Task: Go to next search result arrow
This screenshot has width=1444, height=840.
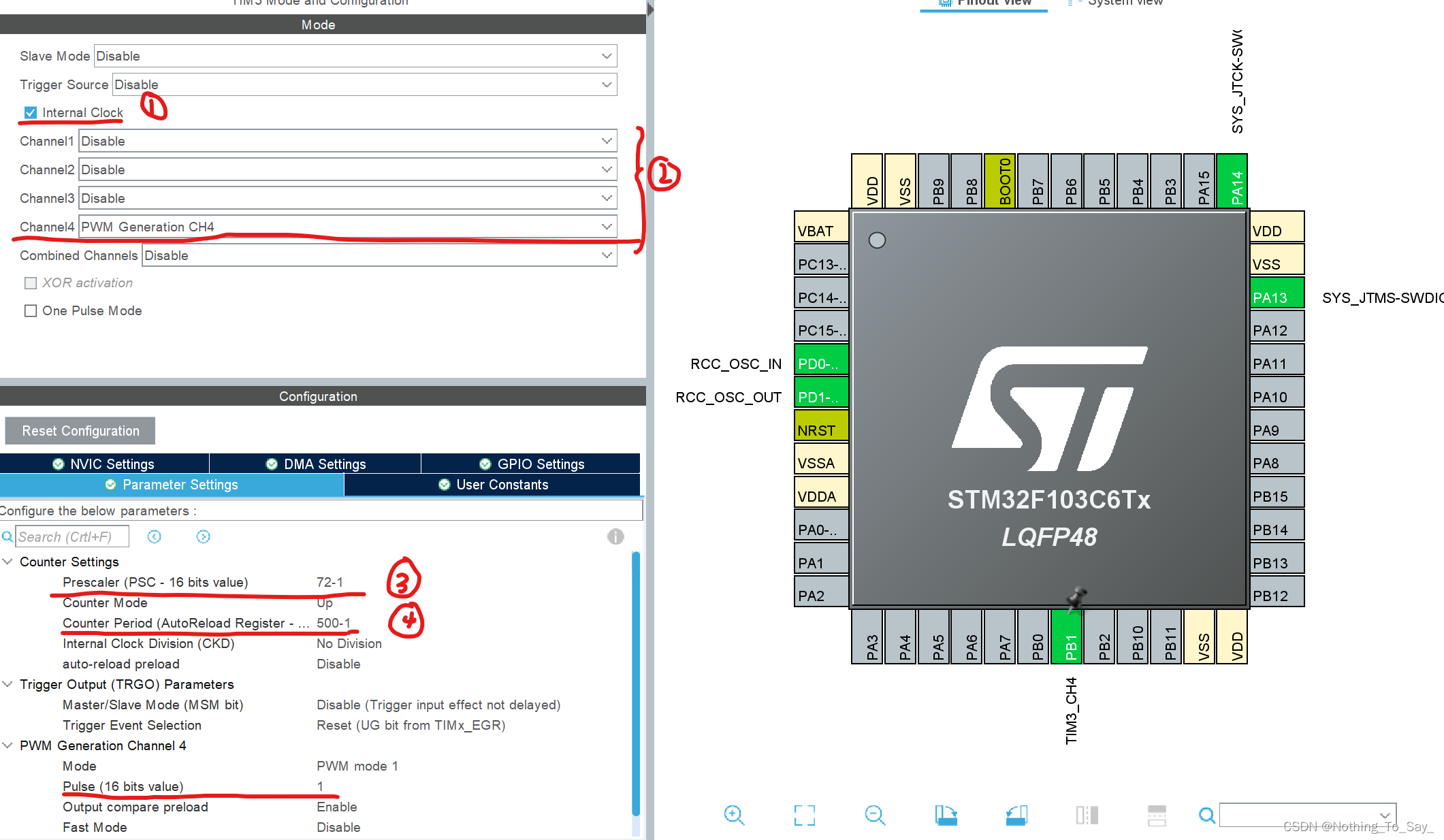Action: 203,536
